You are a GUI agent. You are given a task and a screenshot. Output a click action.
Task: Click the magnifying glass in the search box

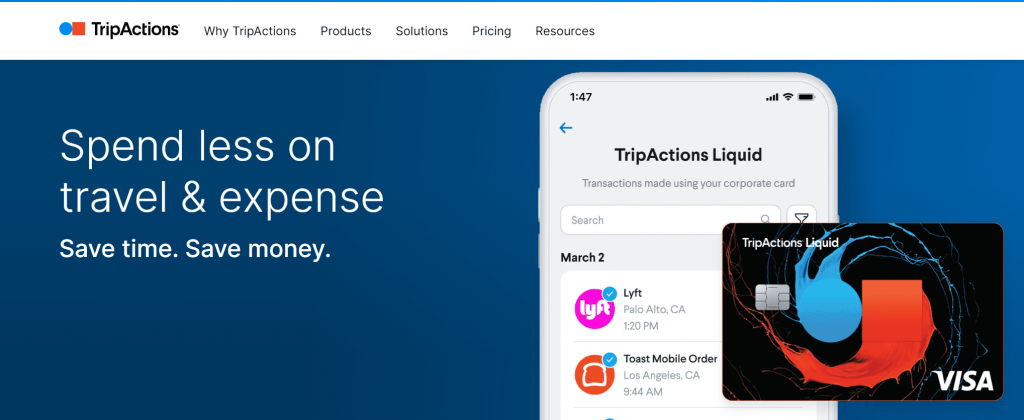pos(766,220)
